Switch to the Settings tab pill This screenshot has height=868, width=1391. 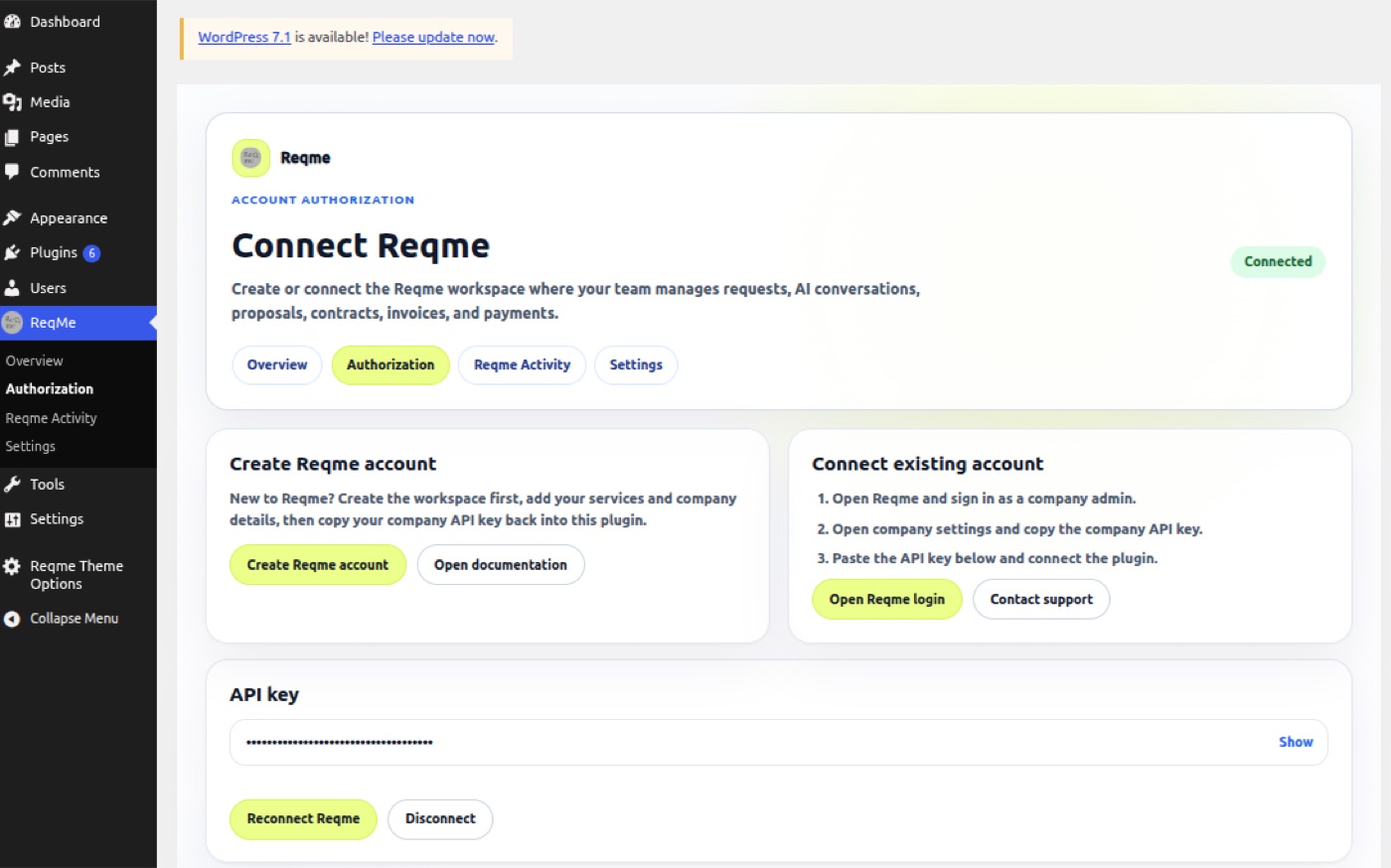click(636, 364)
